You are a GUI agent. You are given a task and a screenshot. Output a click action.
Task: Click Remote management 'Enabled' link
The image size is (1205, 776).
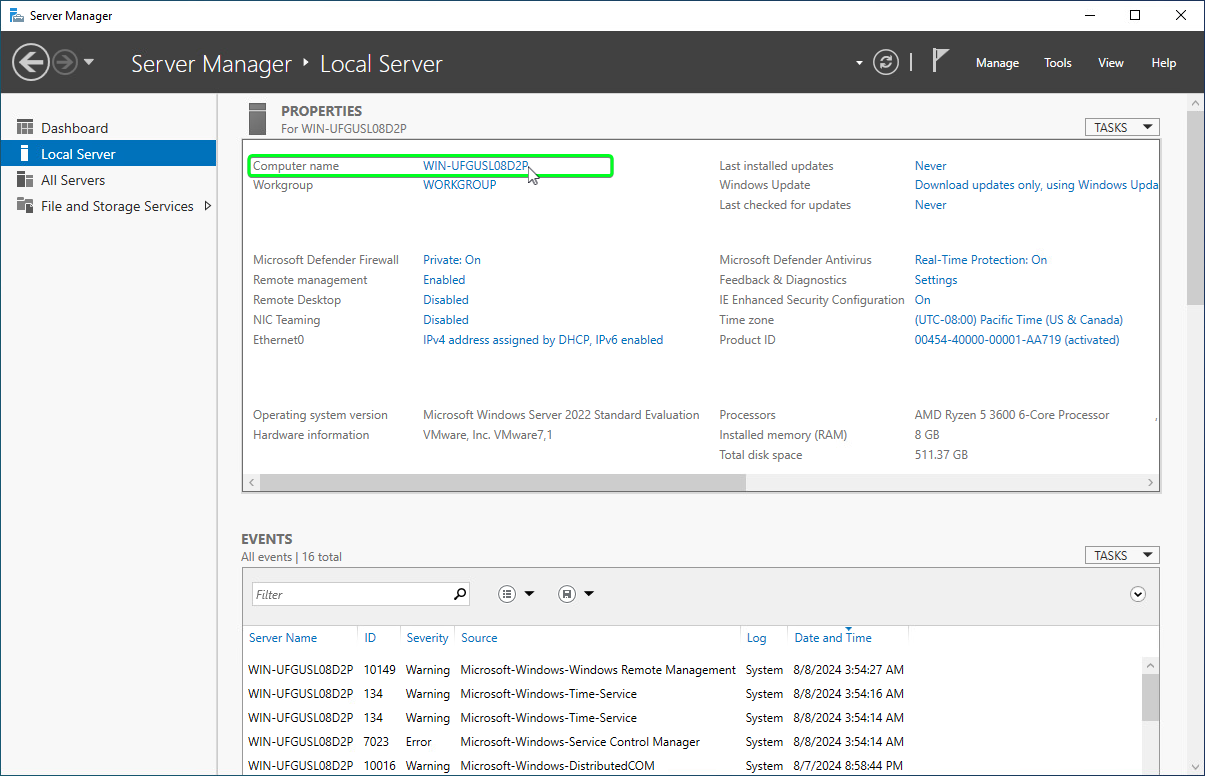pyautogui.click(x=444, y=280)
